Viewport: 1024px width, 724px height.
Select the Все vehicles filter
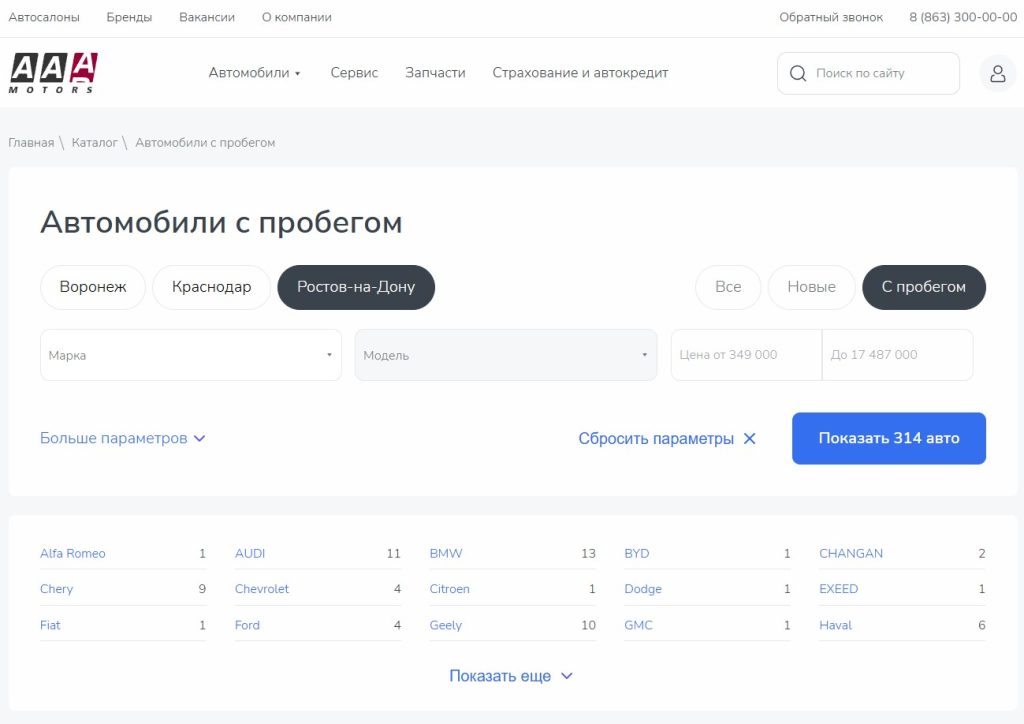pos(727,287)
